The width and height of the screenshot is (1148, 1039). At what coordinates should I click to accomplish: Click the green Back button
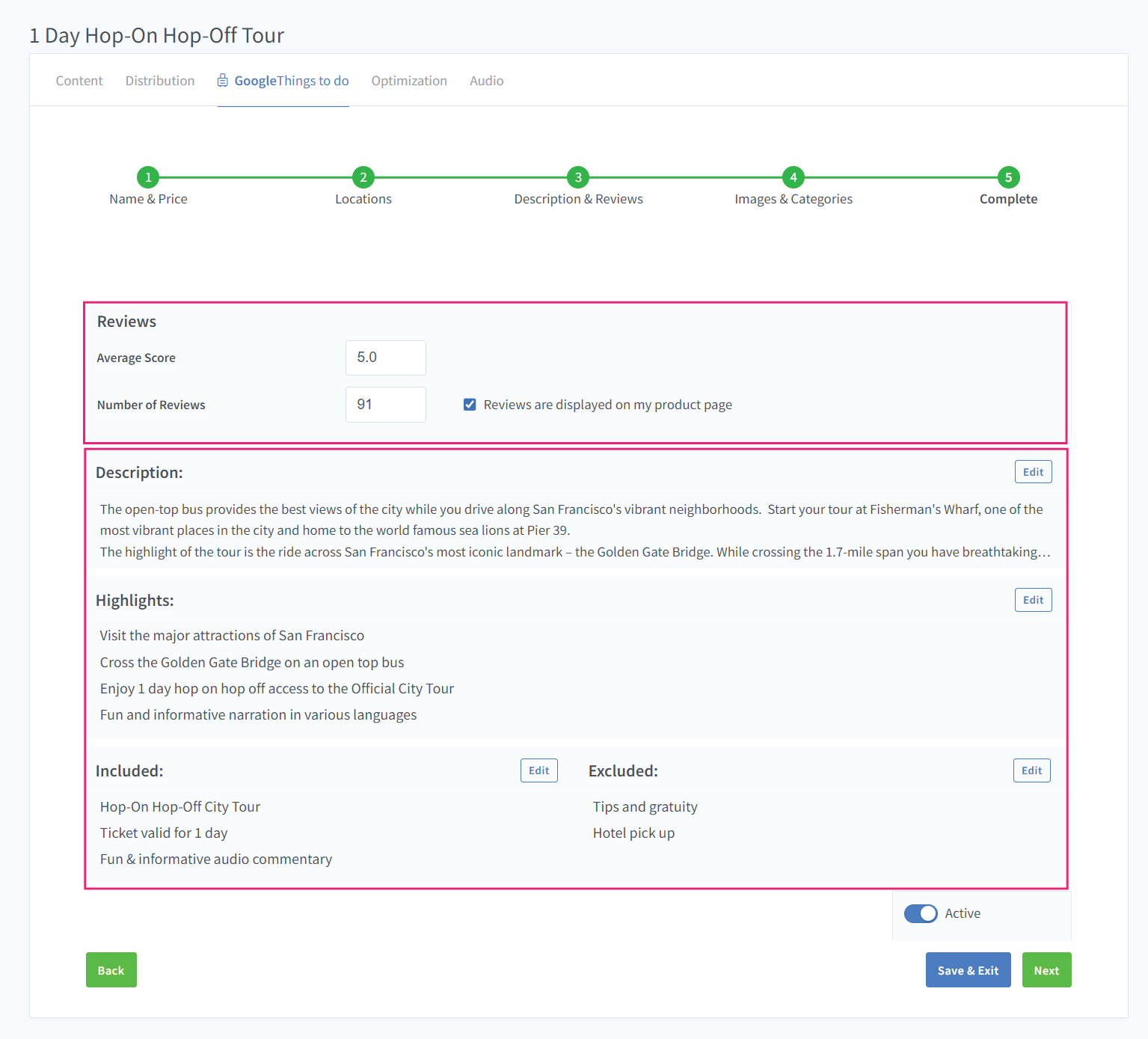[111, 970]
